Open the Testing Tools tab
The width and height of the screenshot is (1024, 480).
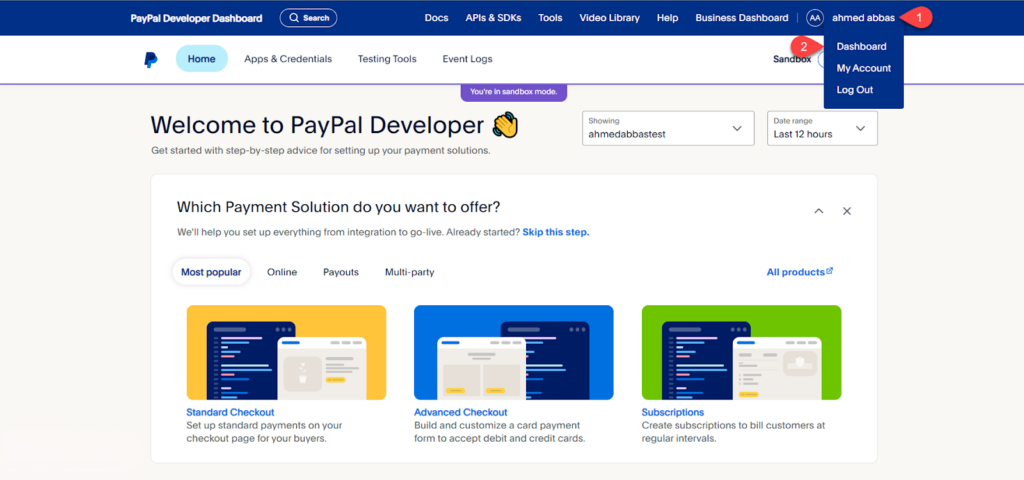coord(387,59)
